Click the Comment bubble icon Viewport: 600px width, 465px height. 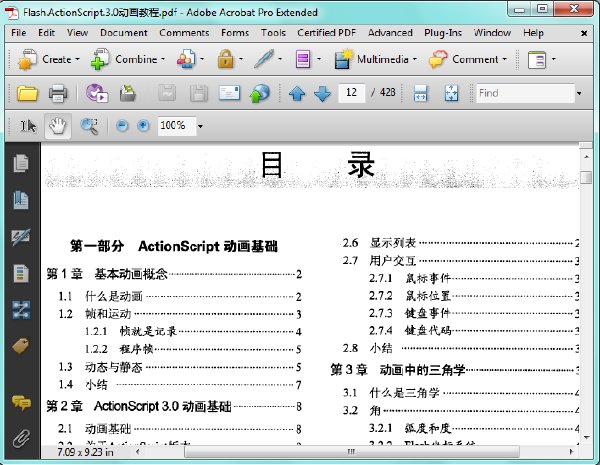[438, 59]
